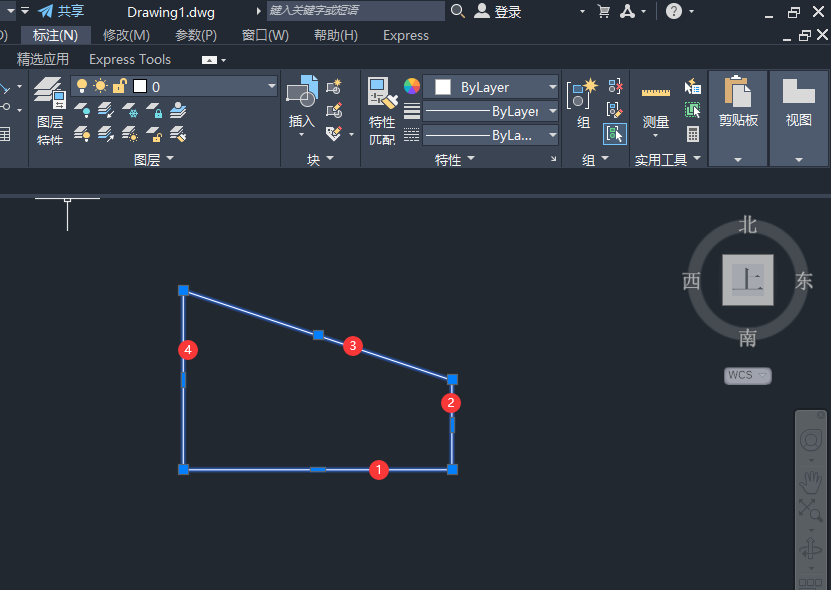This screenshot has height=590, width=831.
Task: Click the Edit Attributes icon
Action: 334,133
